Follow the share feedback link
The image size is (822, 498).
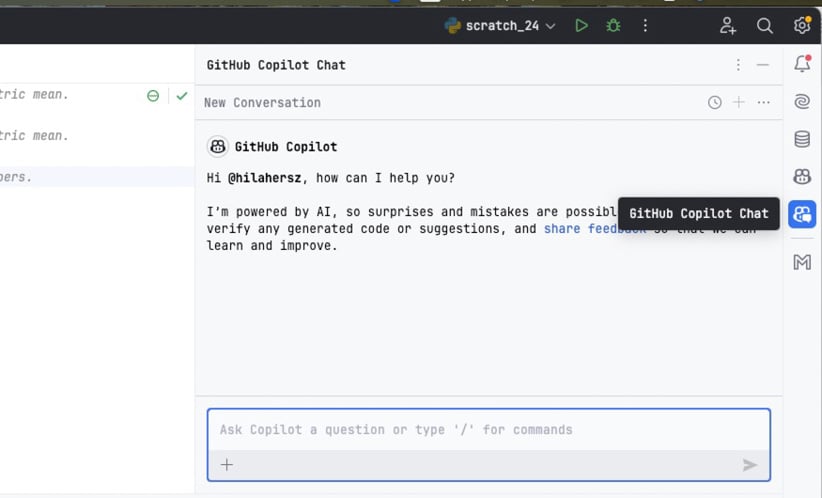point(595,229)
